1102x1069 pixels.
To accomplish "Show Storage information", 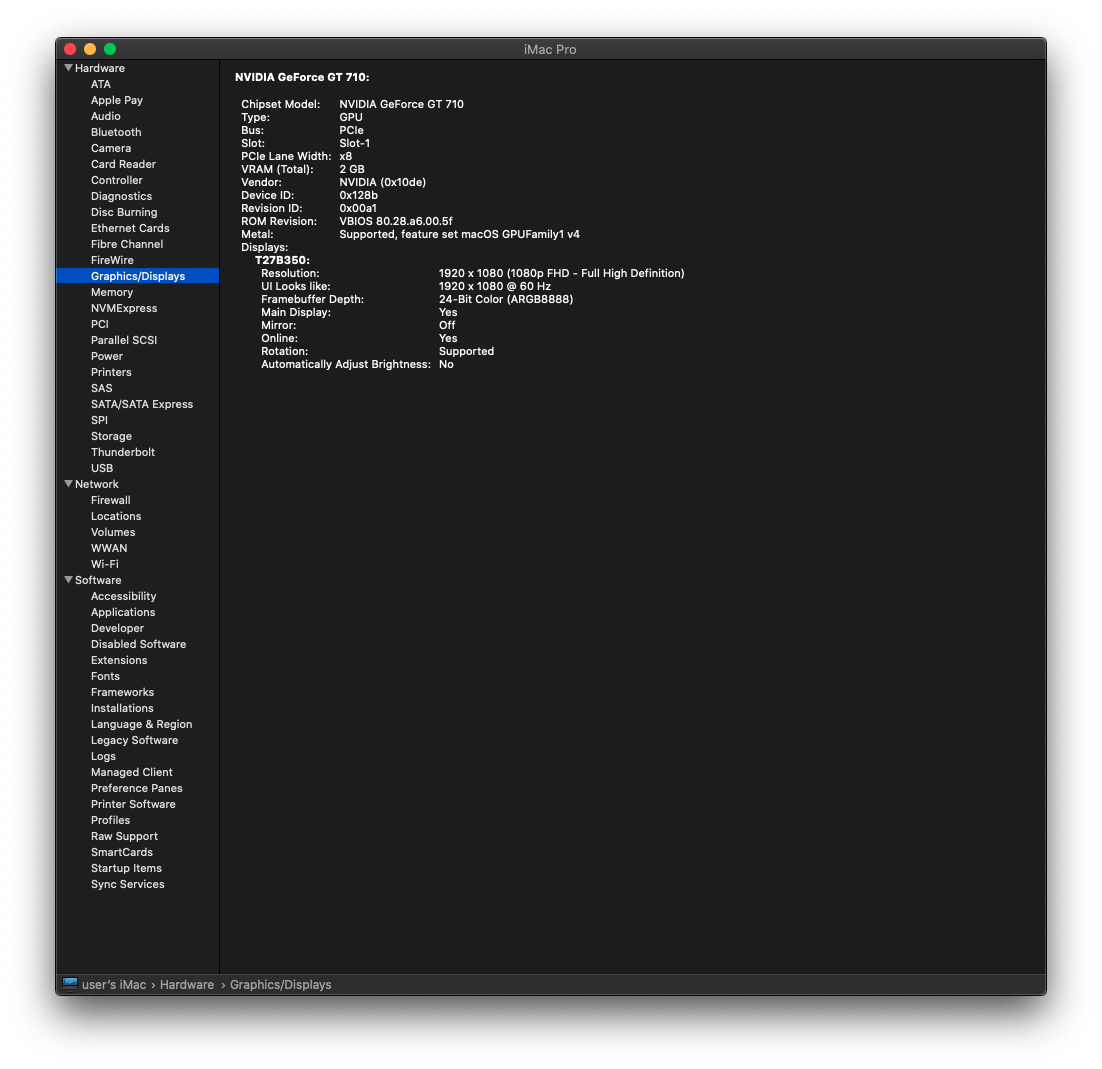I will pos(111,436).
